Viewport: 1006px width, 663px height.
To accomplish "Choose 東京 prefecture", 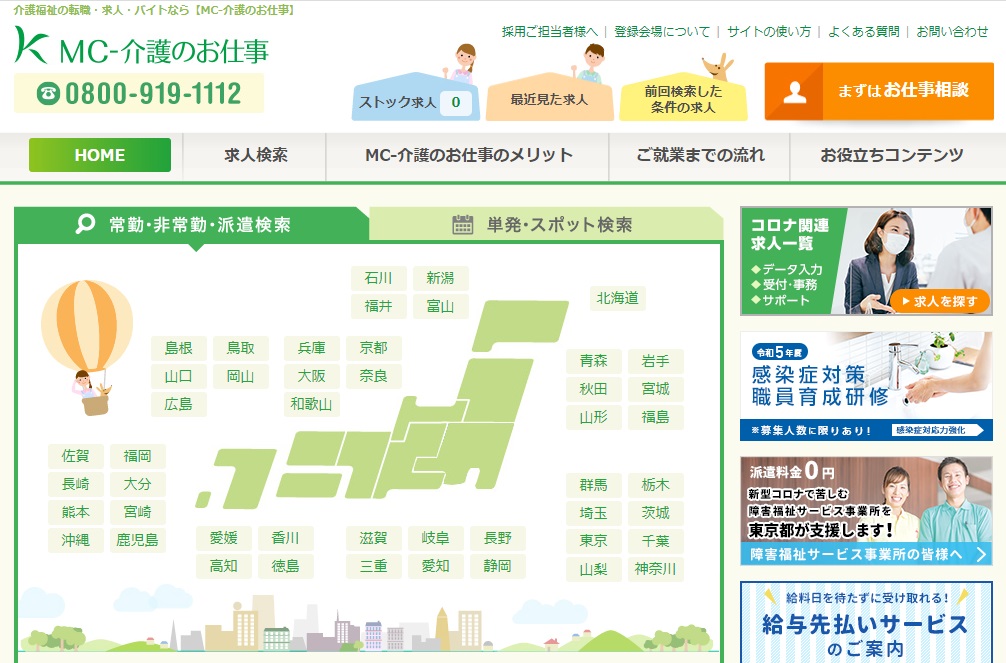I will tap(594, 541).
